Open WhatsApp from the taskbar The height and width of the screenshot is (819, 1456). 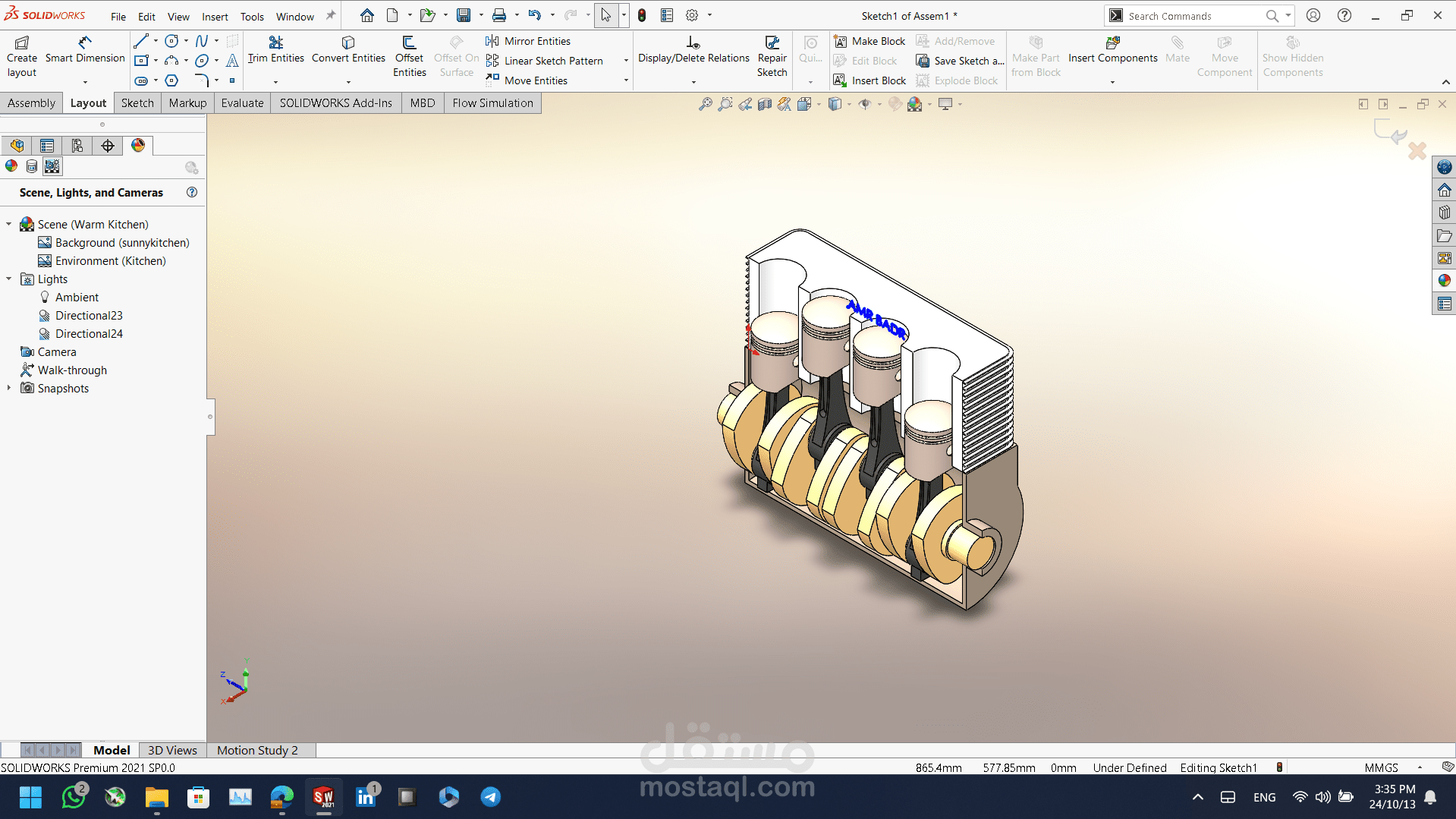click(74, 797)
